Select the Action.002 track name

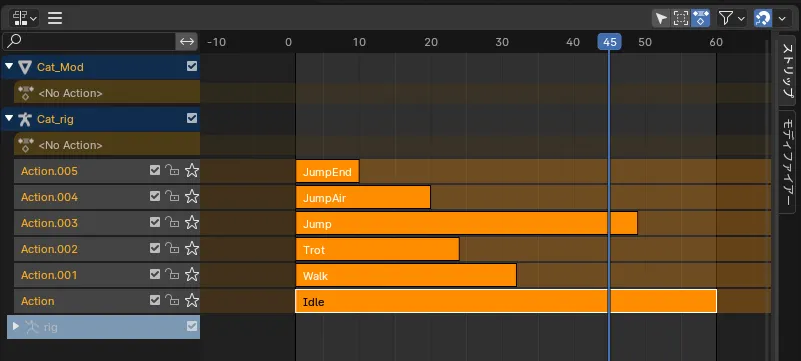(49, 249)
